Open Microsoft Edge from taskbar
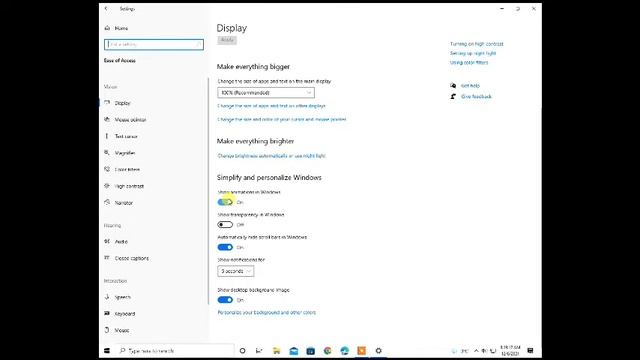The height and width of the screenshot is (360, 640). tap(344, 351)
